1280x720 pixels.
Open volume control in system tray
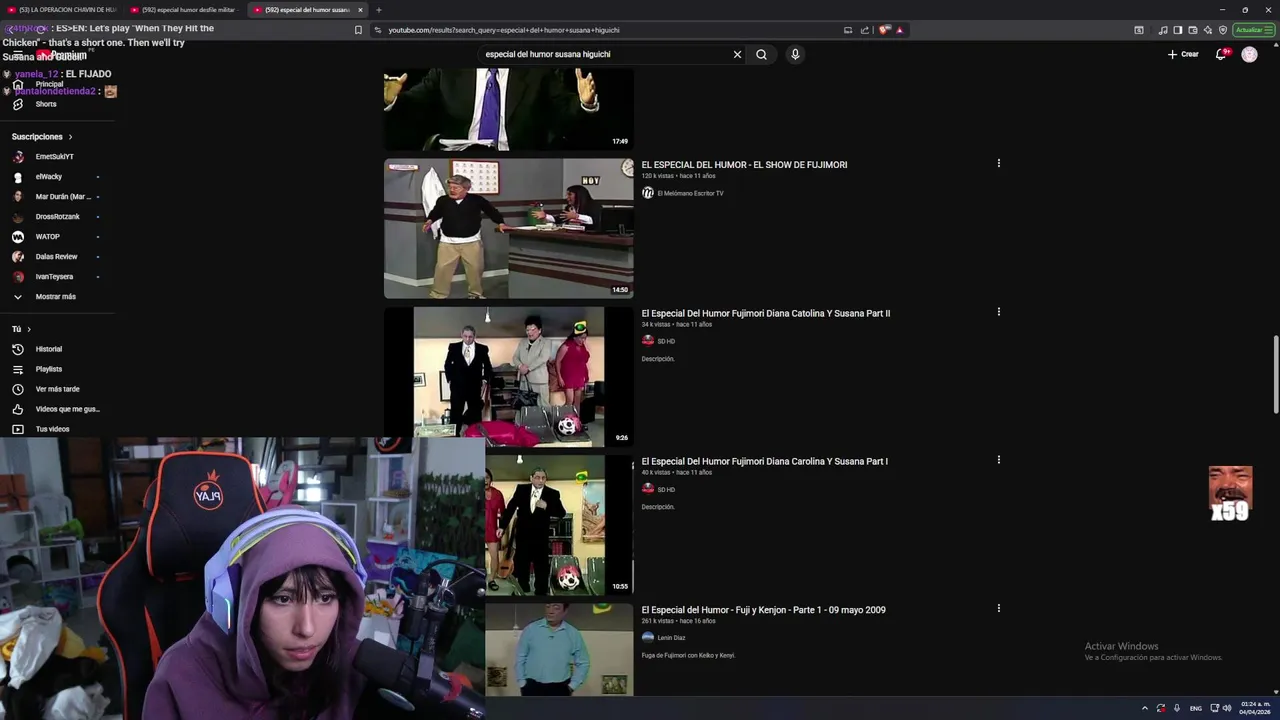[1227, 708]
